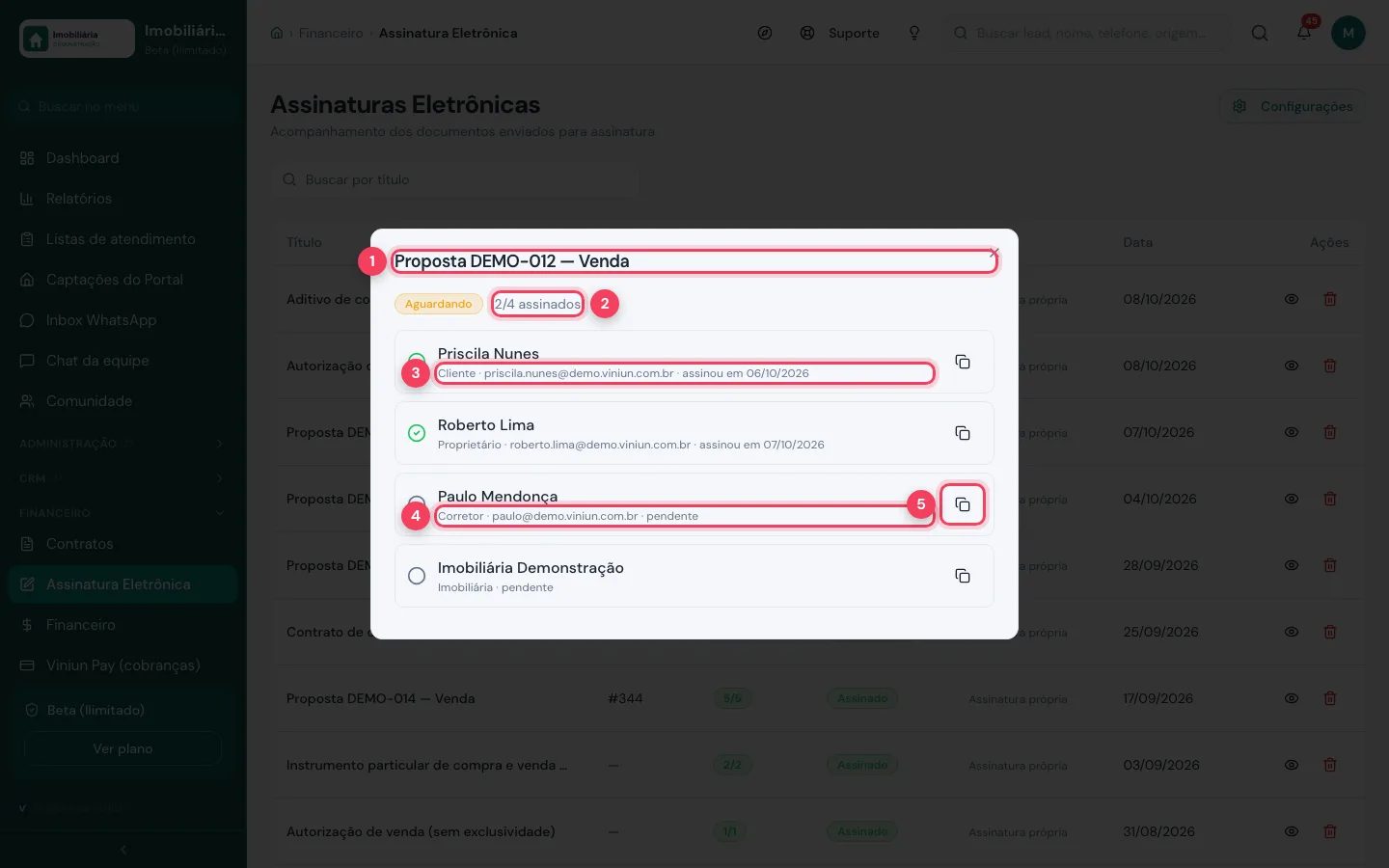1389x868 pixels.
Task: Follow the Financeiro breadcrumb link
Action: tap(331, 33)
